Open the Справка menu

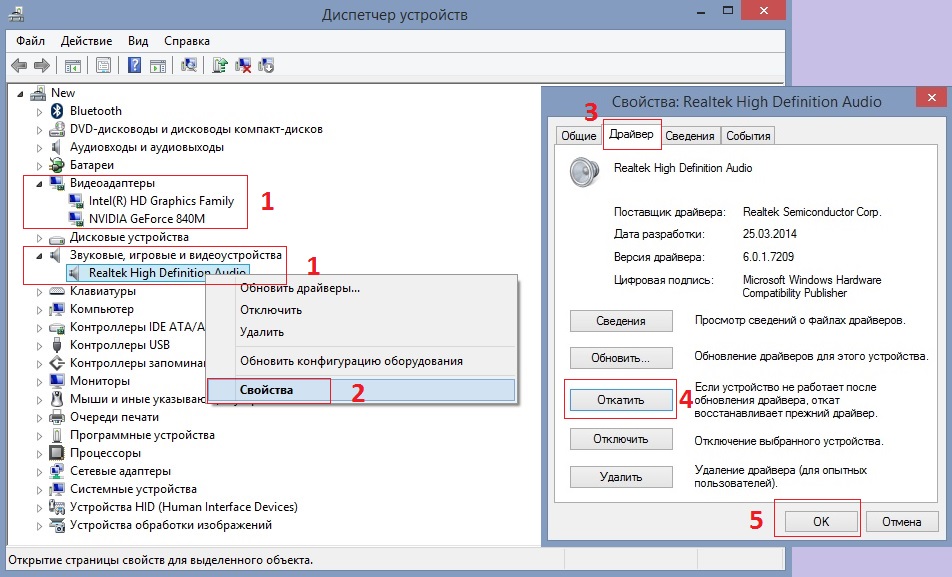(x=187, y=41)
